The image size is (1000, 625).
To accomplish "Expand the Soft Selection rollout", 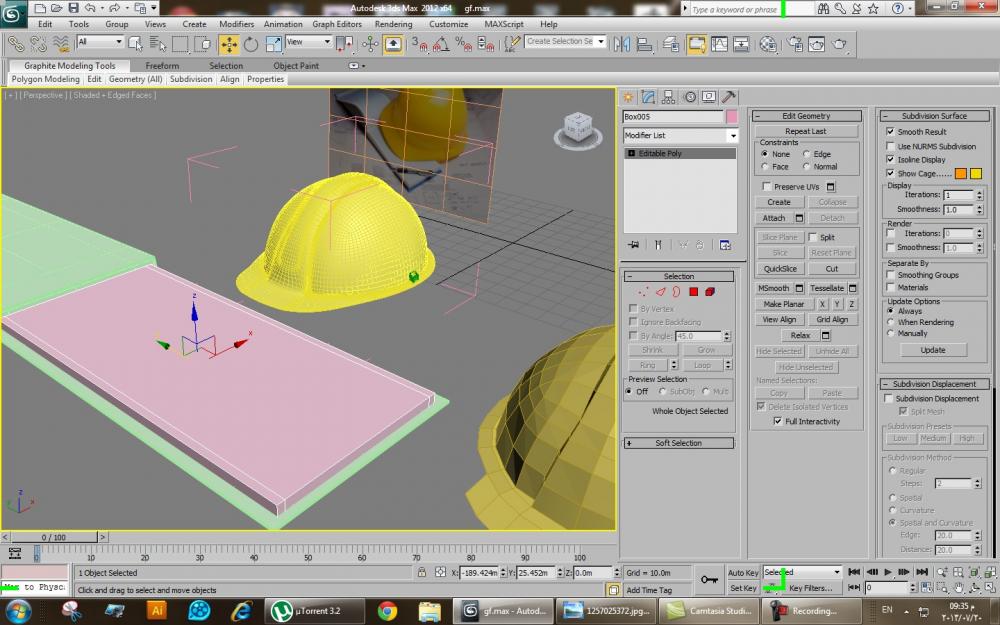I will (678, 443).
